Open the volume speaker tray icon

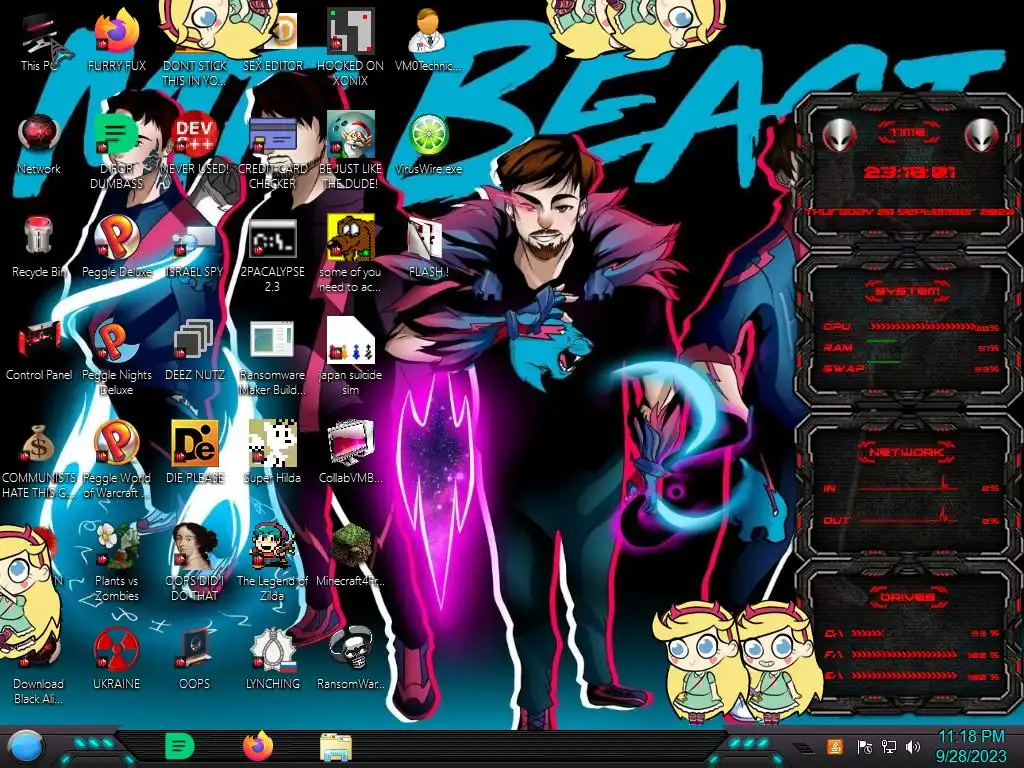[913, 746]
